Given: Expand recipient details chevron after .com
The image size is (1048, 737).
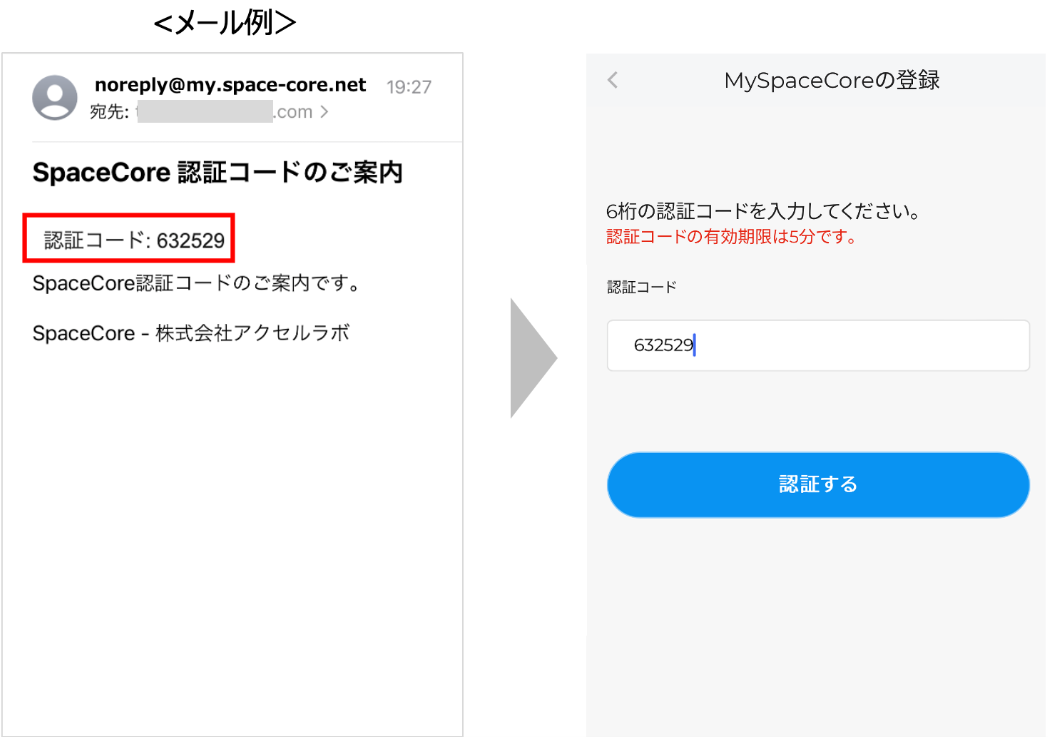Looking at the screenshot, I should 324,112.
